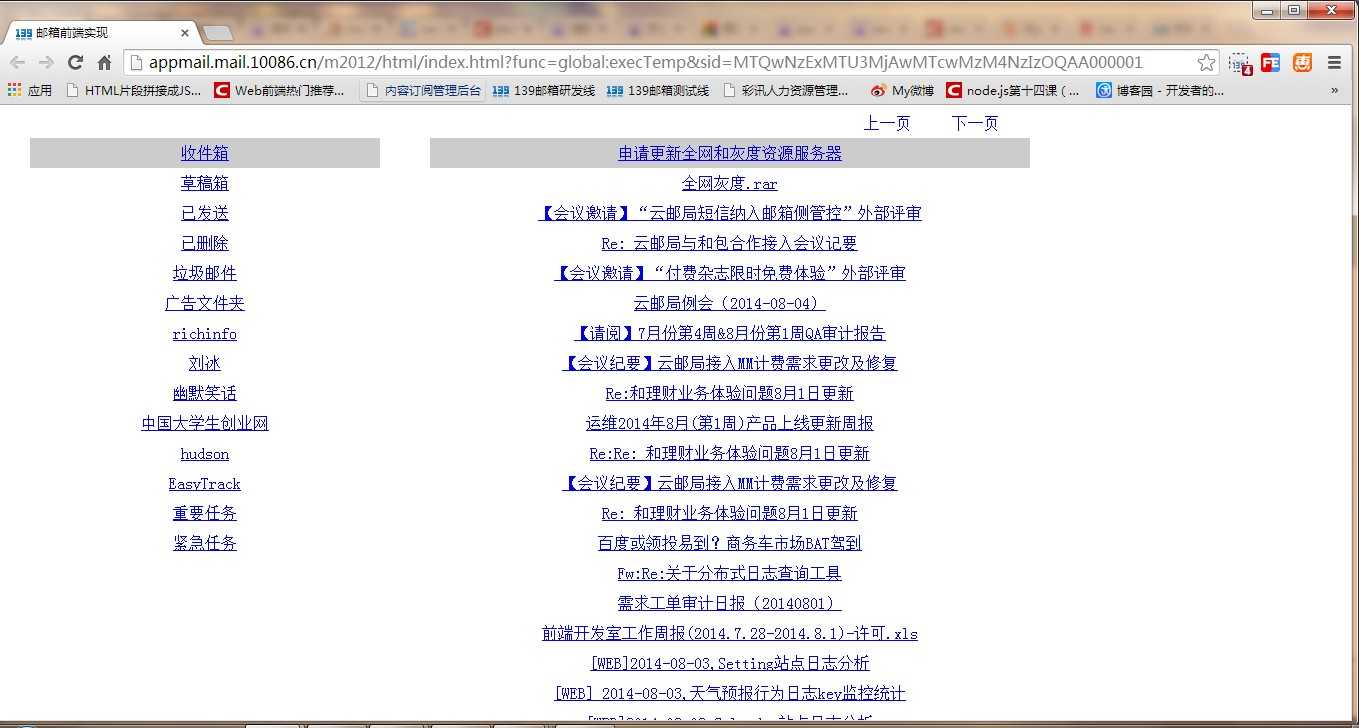Image resolution: width=1359 pixels, height=728 pixels.
Task: Bookmark this page with the star icon
Action: click(x=1206, y=62)
